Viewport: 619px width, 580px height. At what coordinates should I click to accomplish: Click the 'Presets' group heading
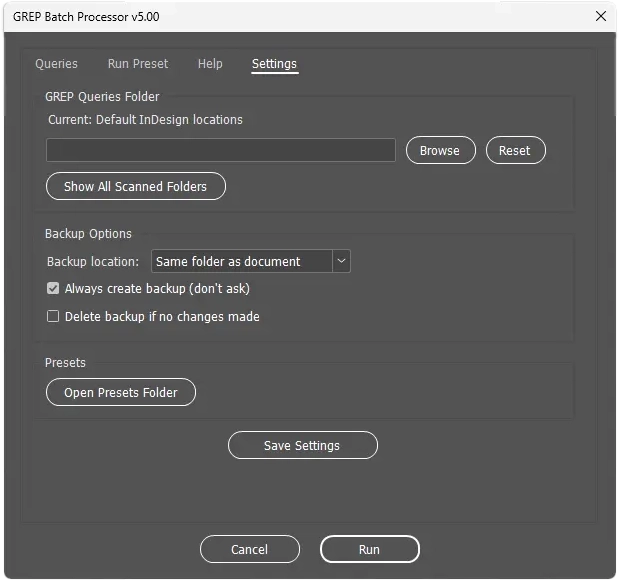click(x=65, y=363)
